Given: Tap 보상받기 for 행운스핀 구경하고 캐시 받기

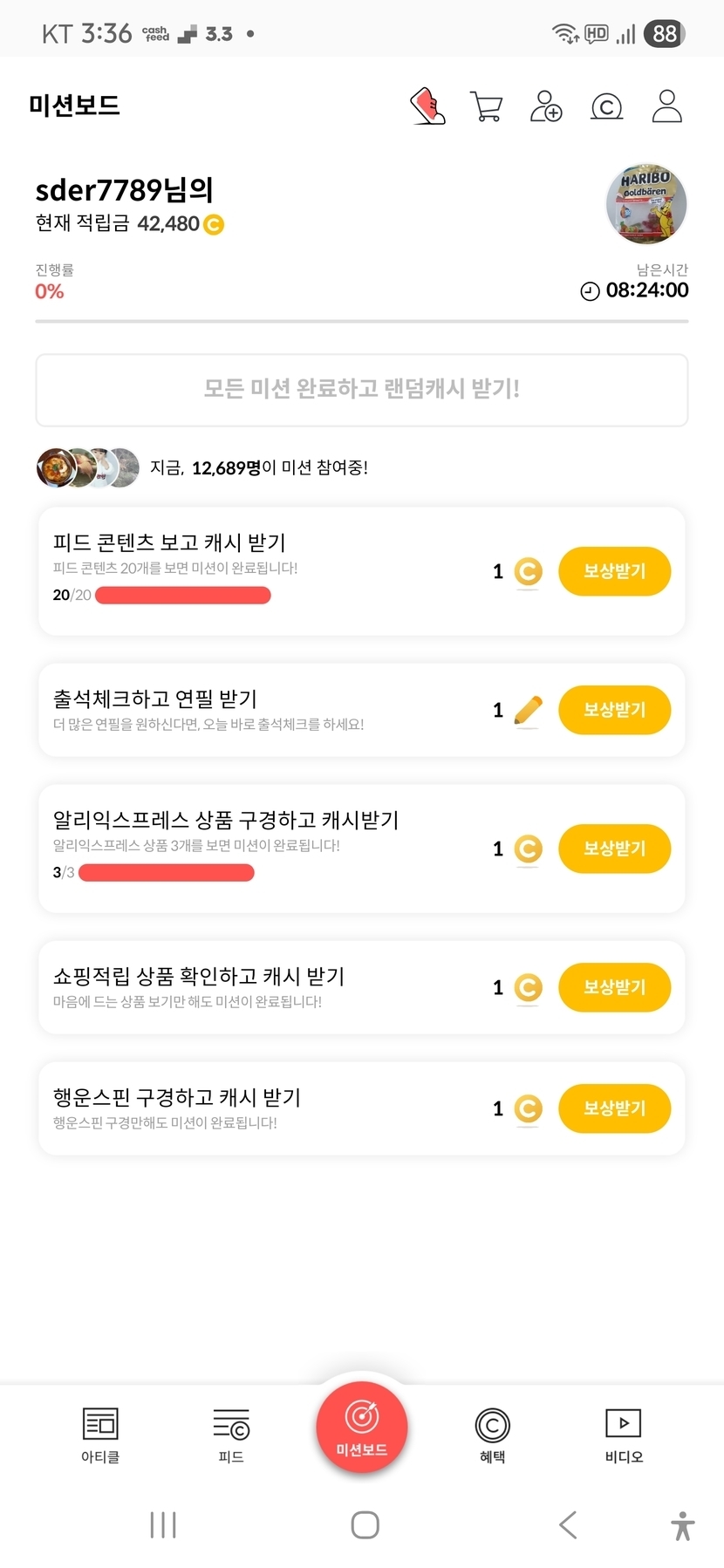Looking at the screenshot, I should 614,1108.
